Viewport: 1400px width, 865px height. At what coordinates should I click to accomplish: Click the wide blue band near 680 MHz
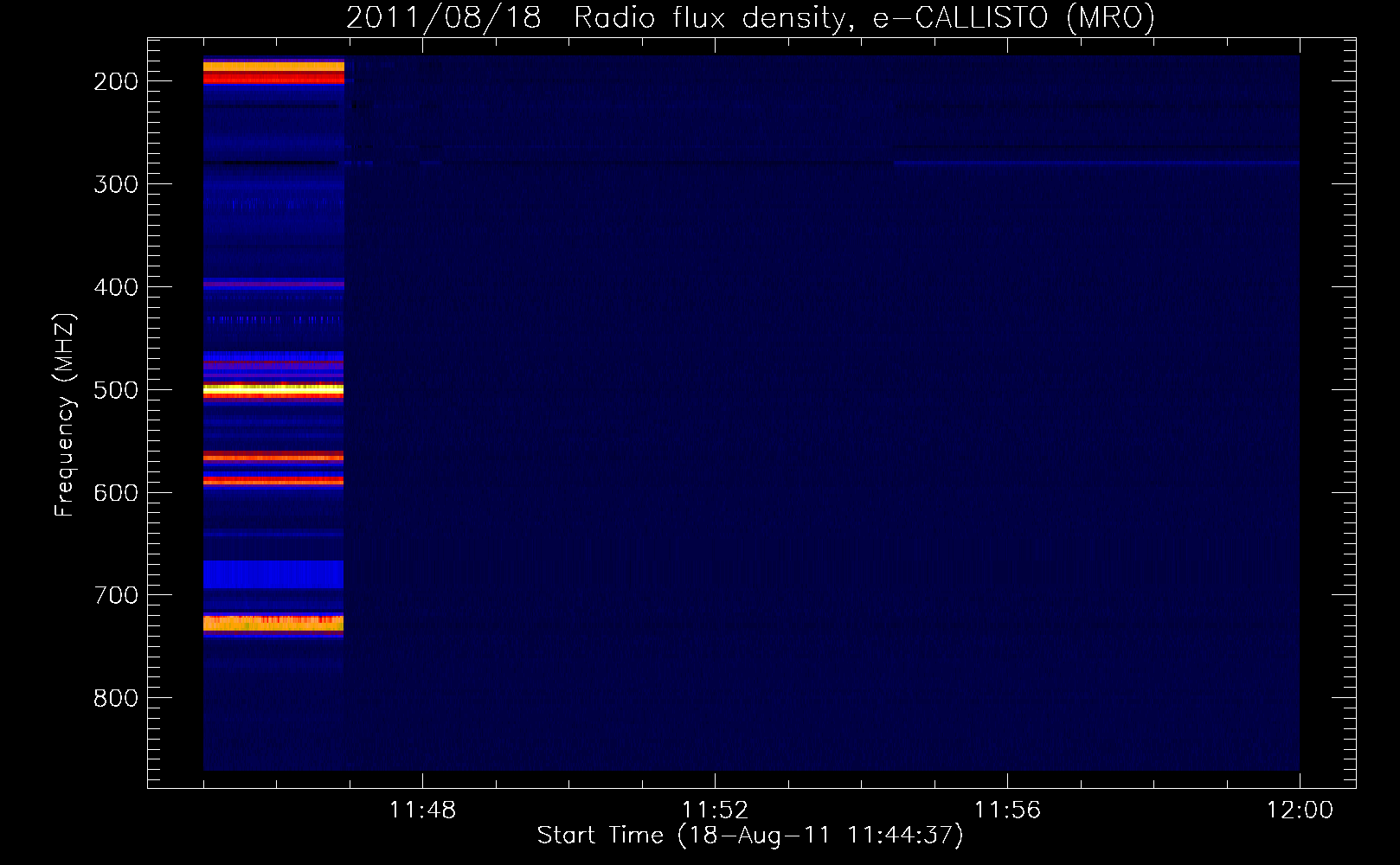[x=273, y=573]
